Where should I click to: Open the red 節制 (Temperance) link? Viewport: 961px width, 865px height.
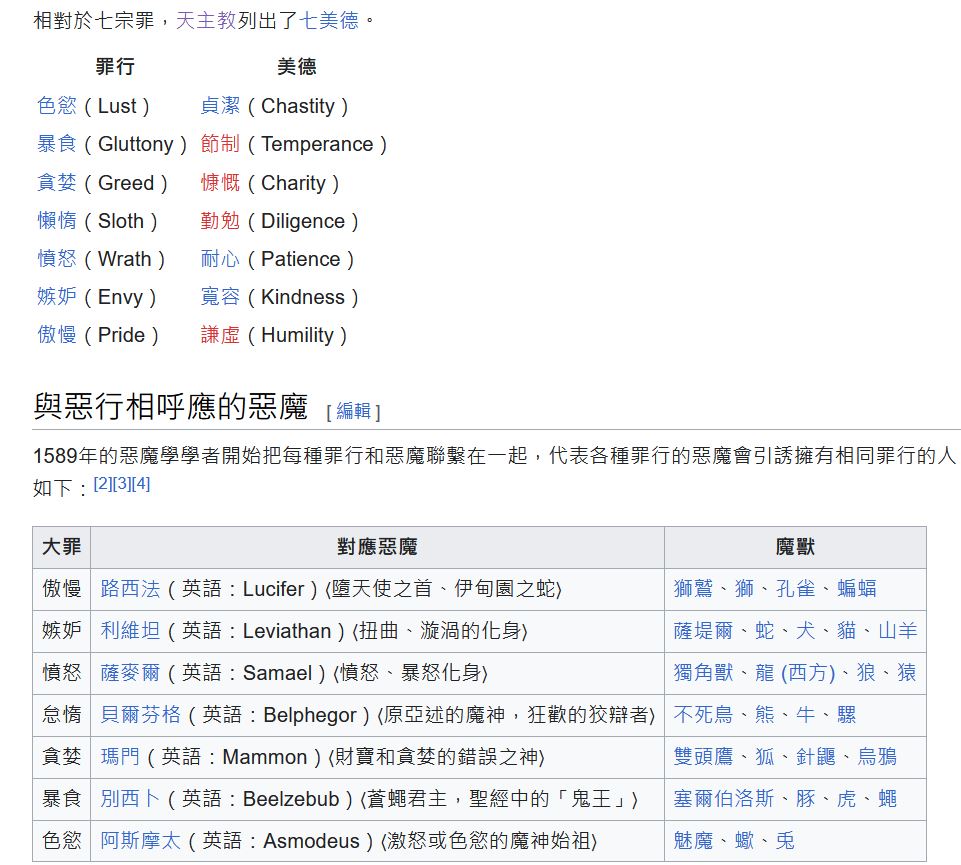[x=220, y=144]
